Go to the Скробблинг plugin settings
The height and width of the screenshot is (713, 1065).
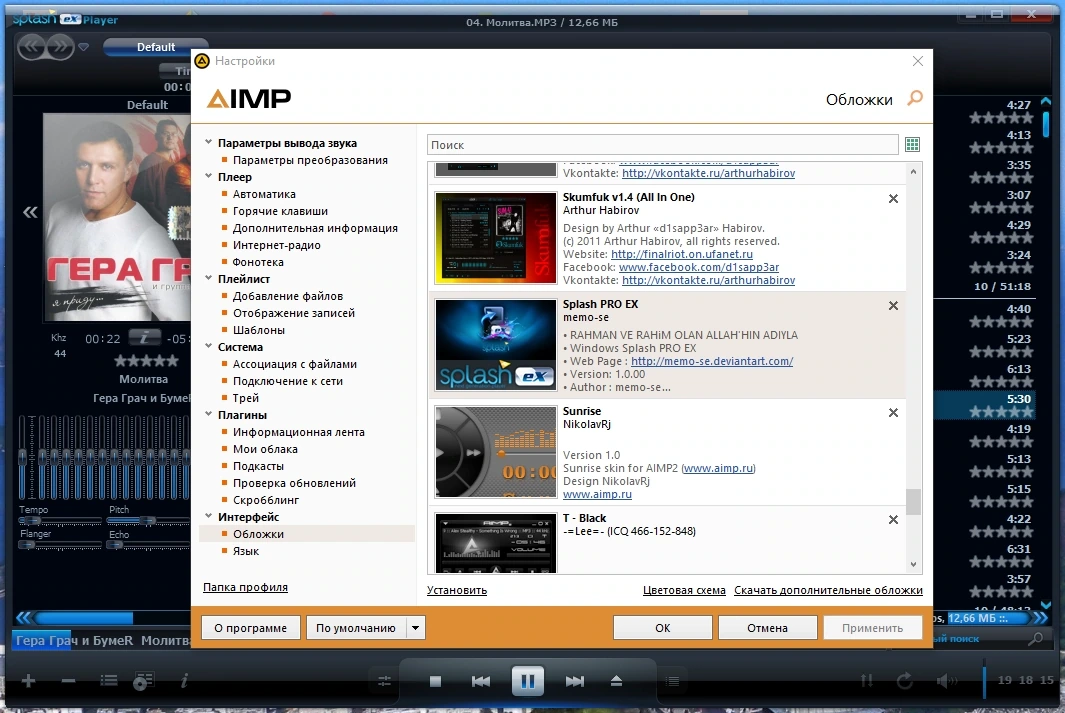(266, 500)
